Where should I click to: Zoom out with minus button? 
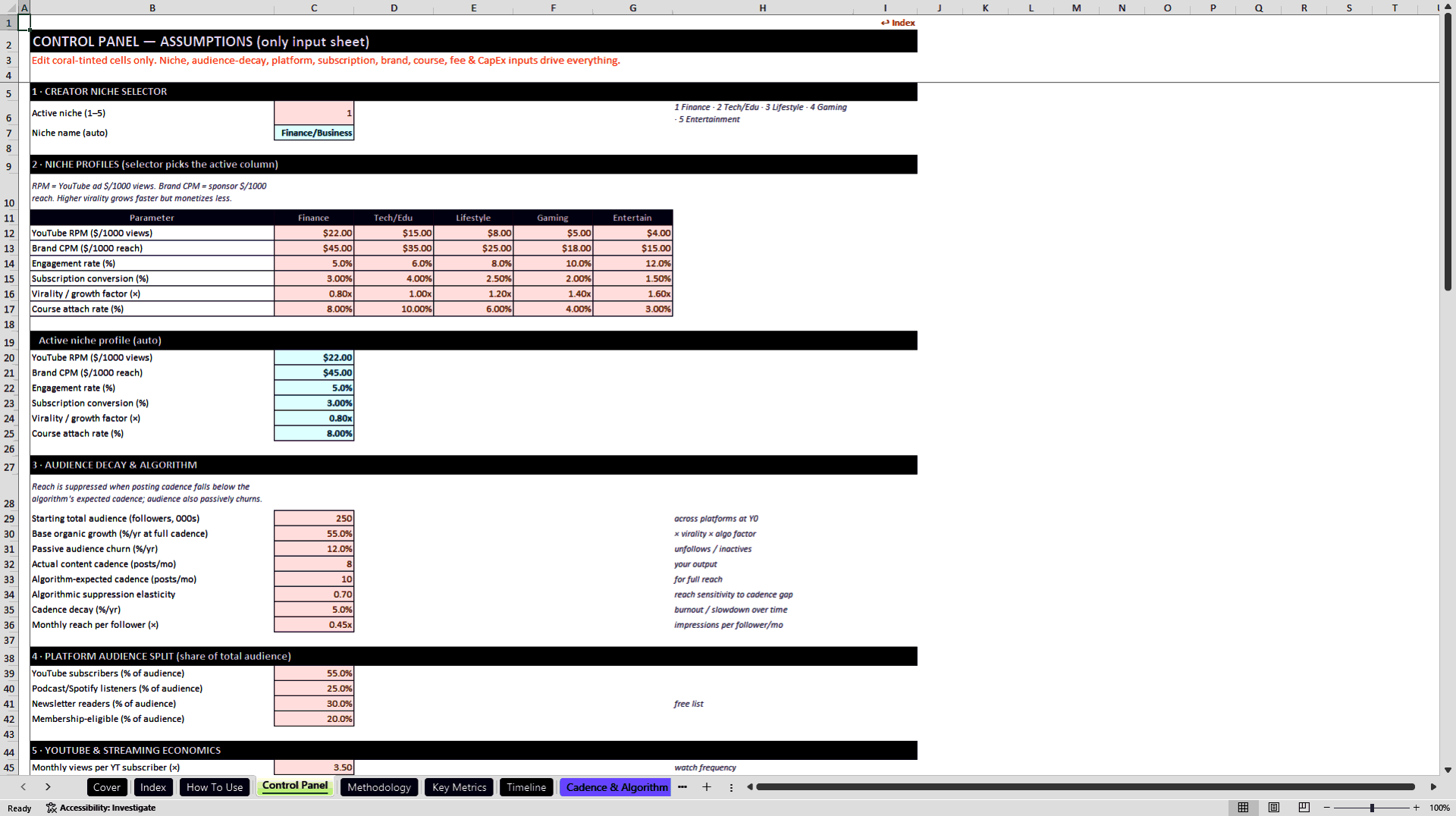1327,808
